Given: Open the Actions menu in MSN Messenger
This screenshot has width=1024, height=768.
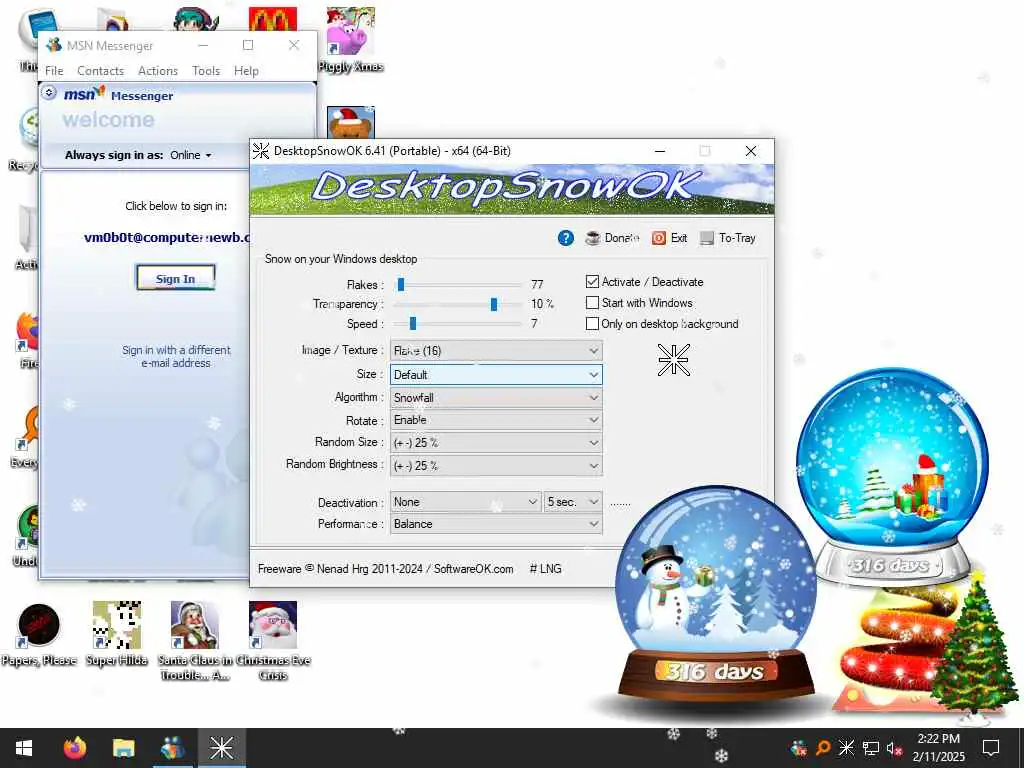Looking at the screenshot, I should pyautogui.click(x=158, y=71).
